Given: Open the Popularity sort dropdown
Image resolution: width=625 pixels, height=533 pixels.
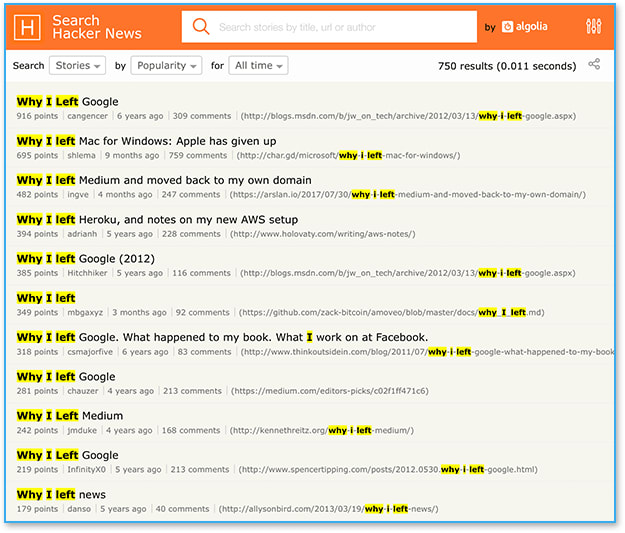Looking at the screenshot, I should click(x=166, y=65).
